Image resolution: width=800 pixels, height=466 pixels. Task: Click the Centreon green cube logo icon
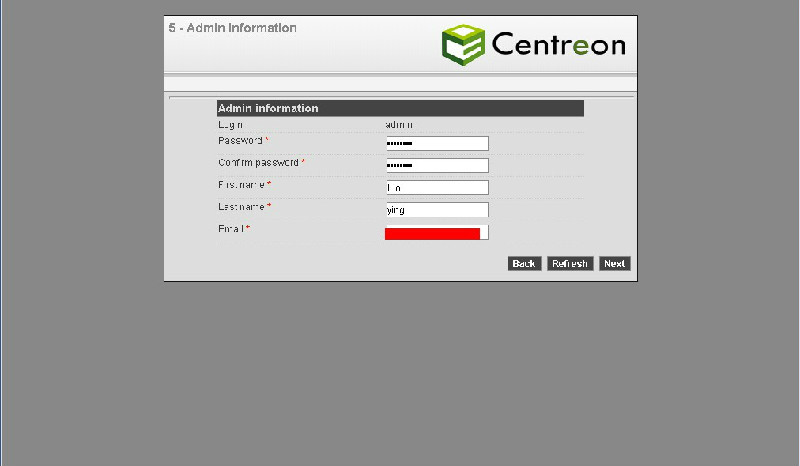point(463,44)
